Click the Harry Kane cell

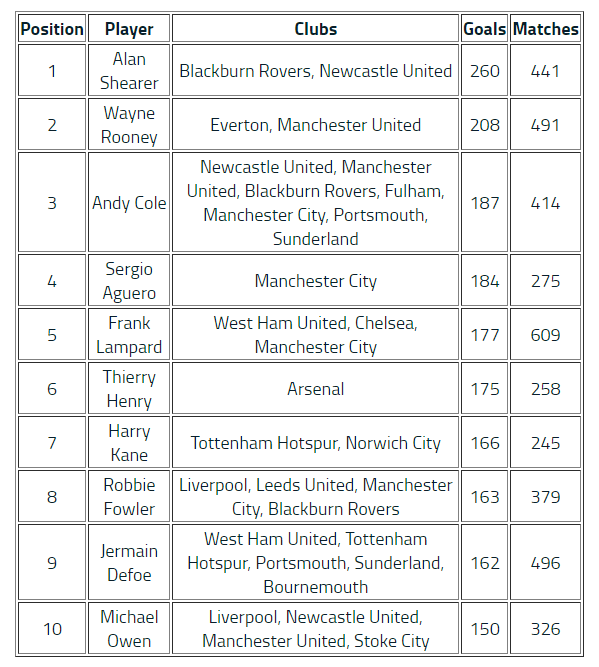click(x=129, y=442)
